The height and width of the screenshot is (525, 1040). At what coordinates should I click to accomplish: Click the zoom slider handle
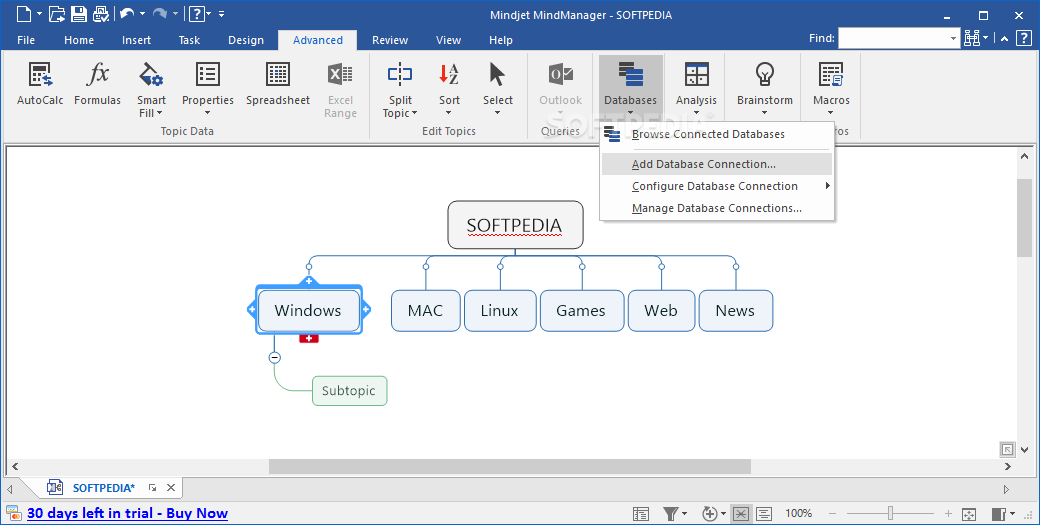coord(890,514)
